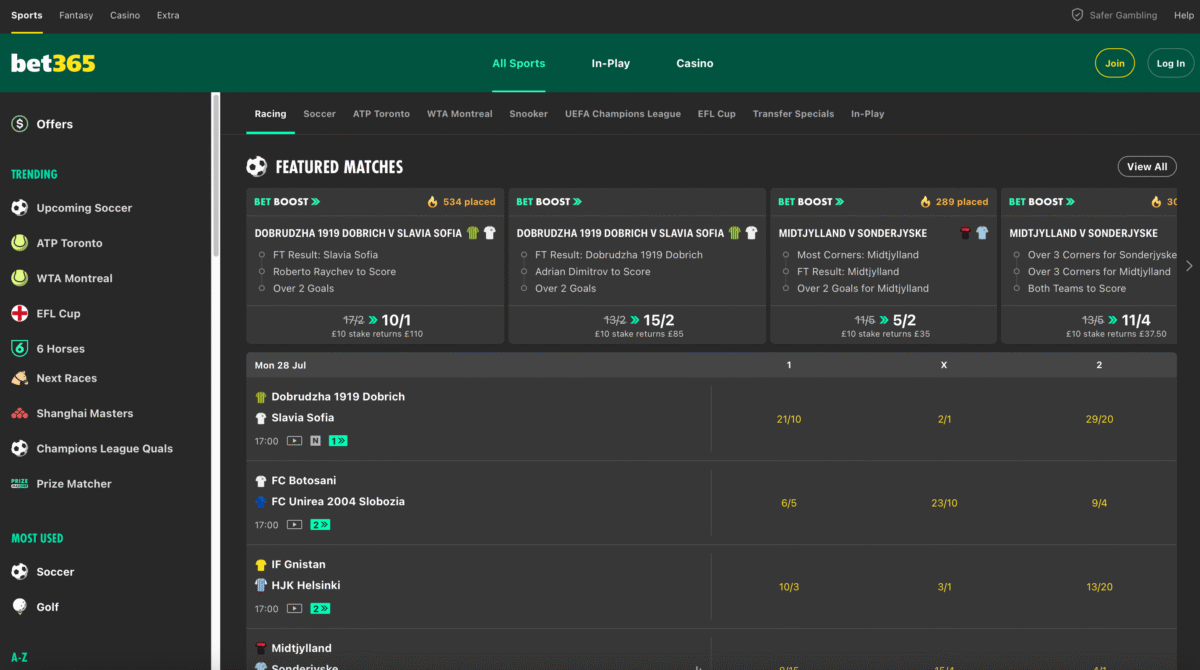This screenshot has height=670, width=1200.
Task: Select the Most Used Soccer ball icon
Action: [19, 572]
